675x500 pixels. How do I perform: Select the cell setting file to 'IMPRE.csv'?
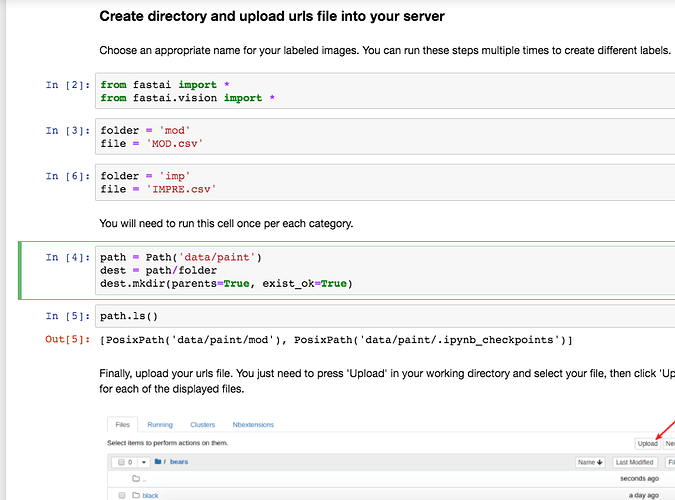385,182
